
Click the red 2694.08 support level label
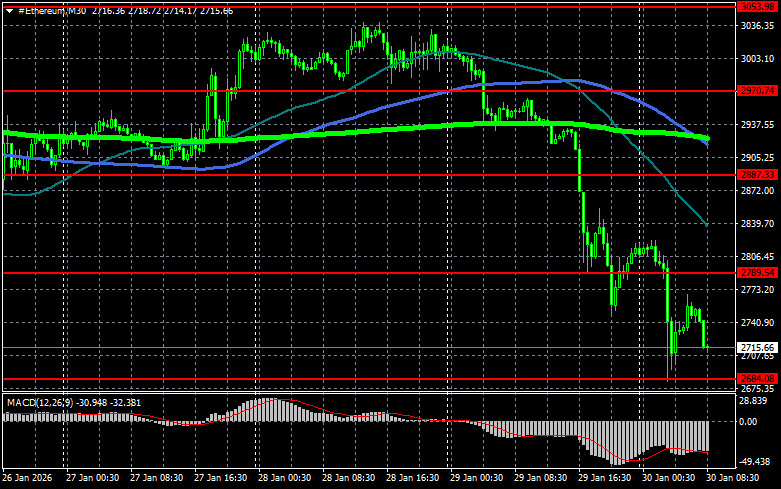point(757,378)
